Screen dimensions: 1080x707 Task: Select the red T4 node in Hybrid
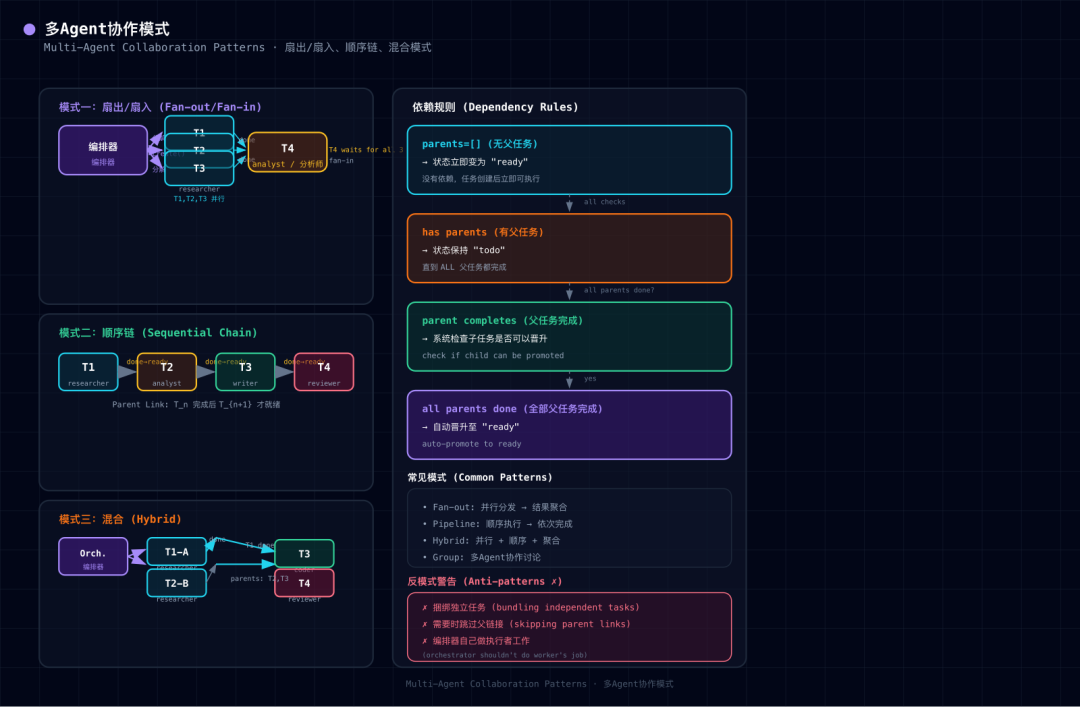tap(304, 583)
